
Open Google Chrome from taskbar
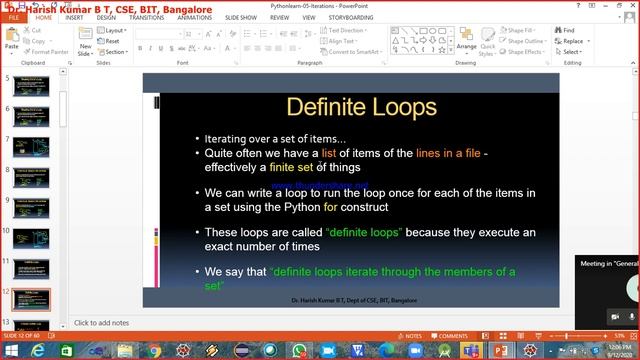154,351
